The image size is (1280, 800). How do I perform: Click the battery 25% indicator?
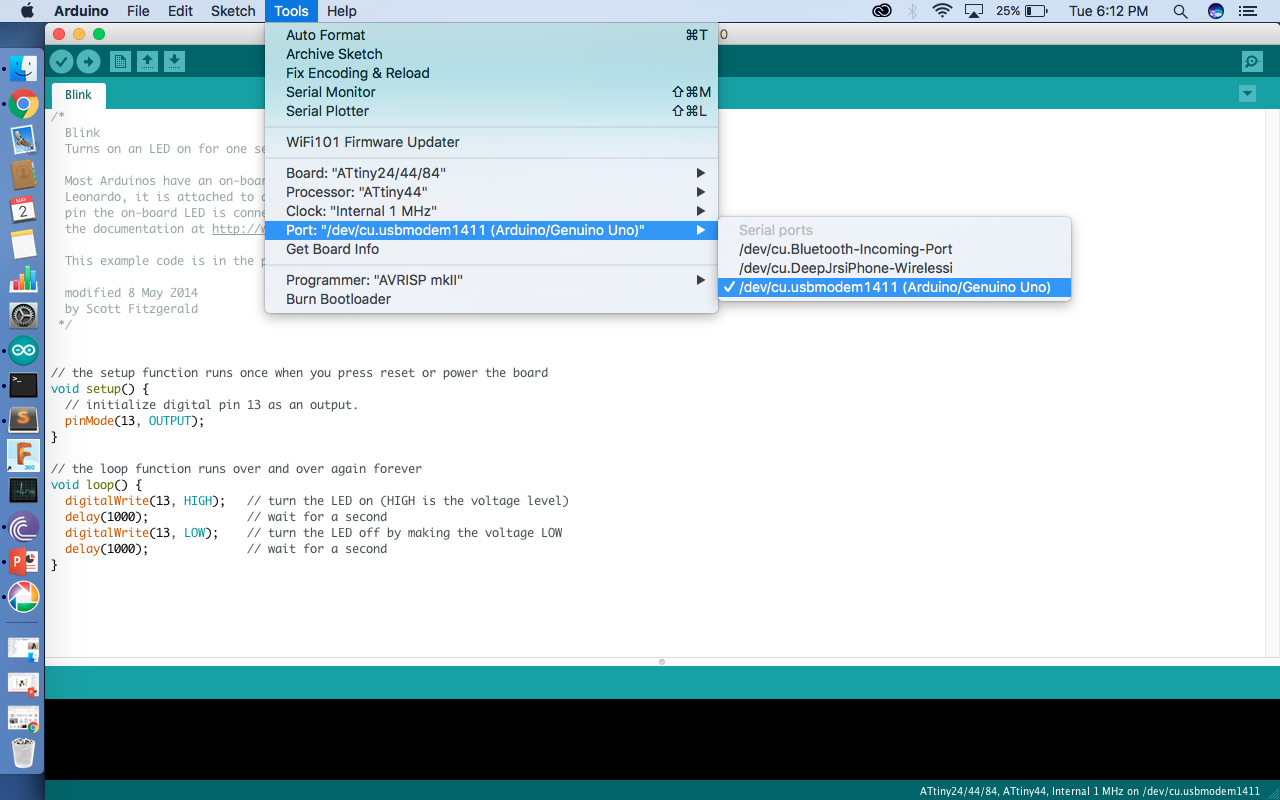pyautogui.click(x=1022, y=11)
